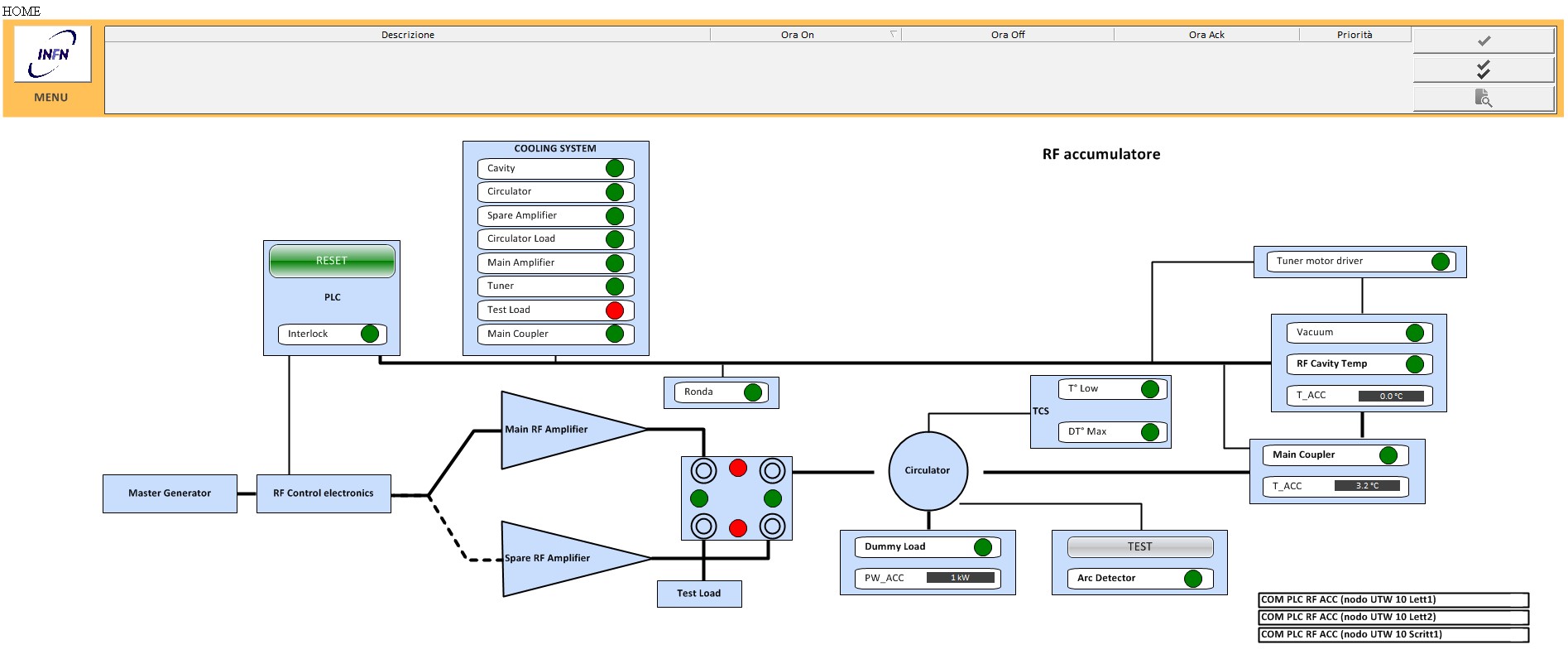Click the Main Amplifier cooling status light
The height and width of the screenshot is (659, 1568).
point(615,262)
